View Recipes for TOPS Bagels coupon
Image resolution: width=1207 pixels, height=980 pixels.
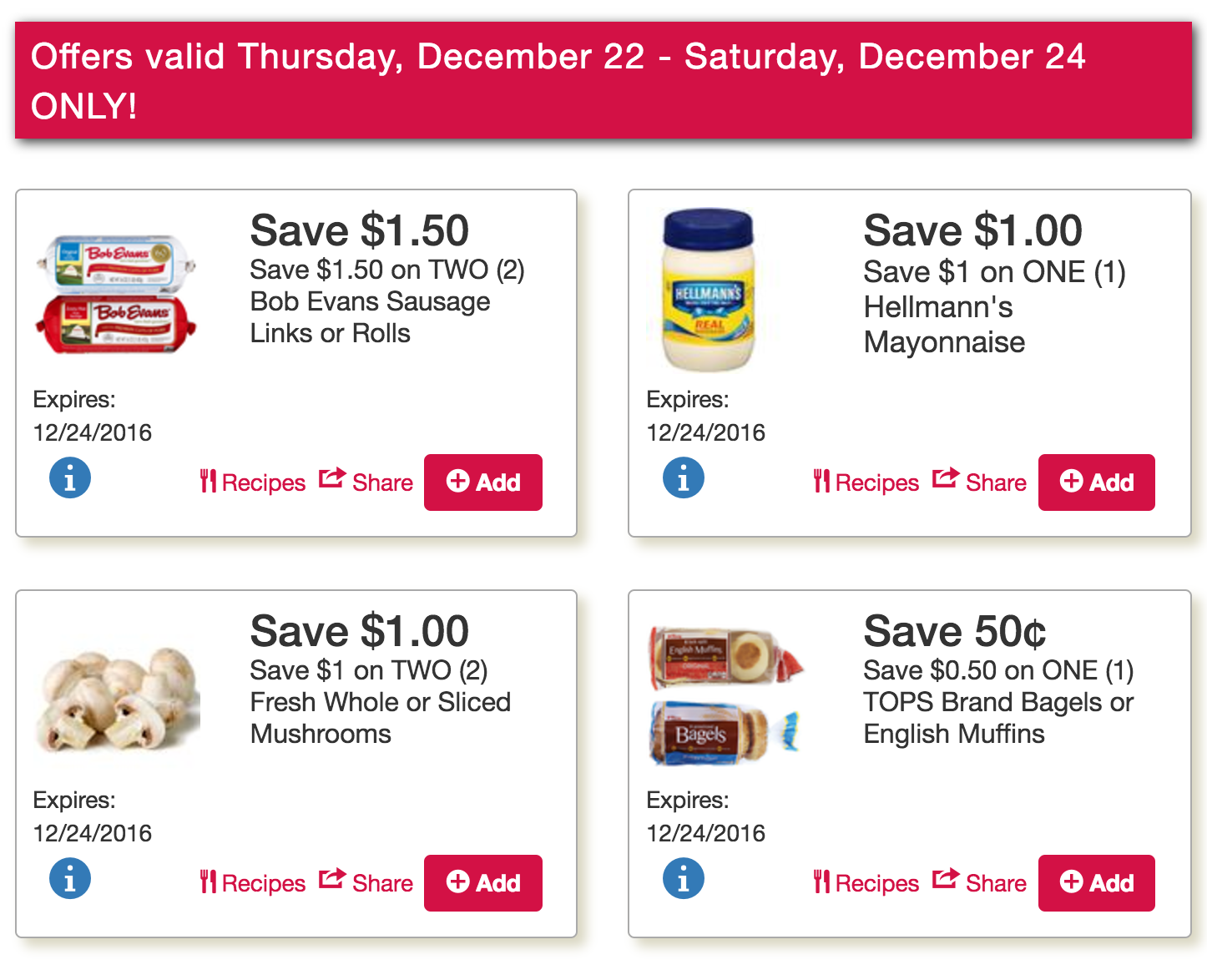point(866,883)
